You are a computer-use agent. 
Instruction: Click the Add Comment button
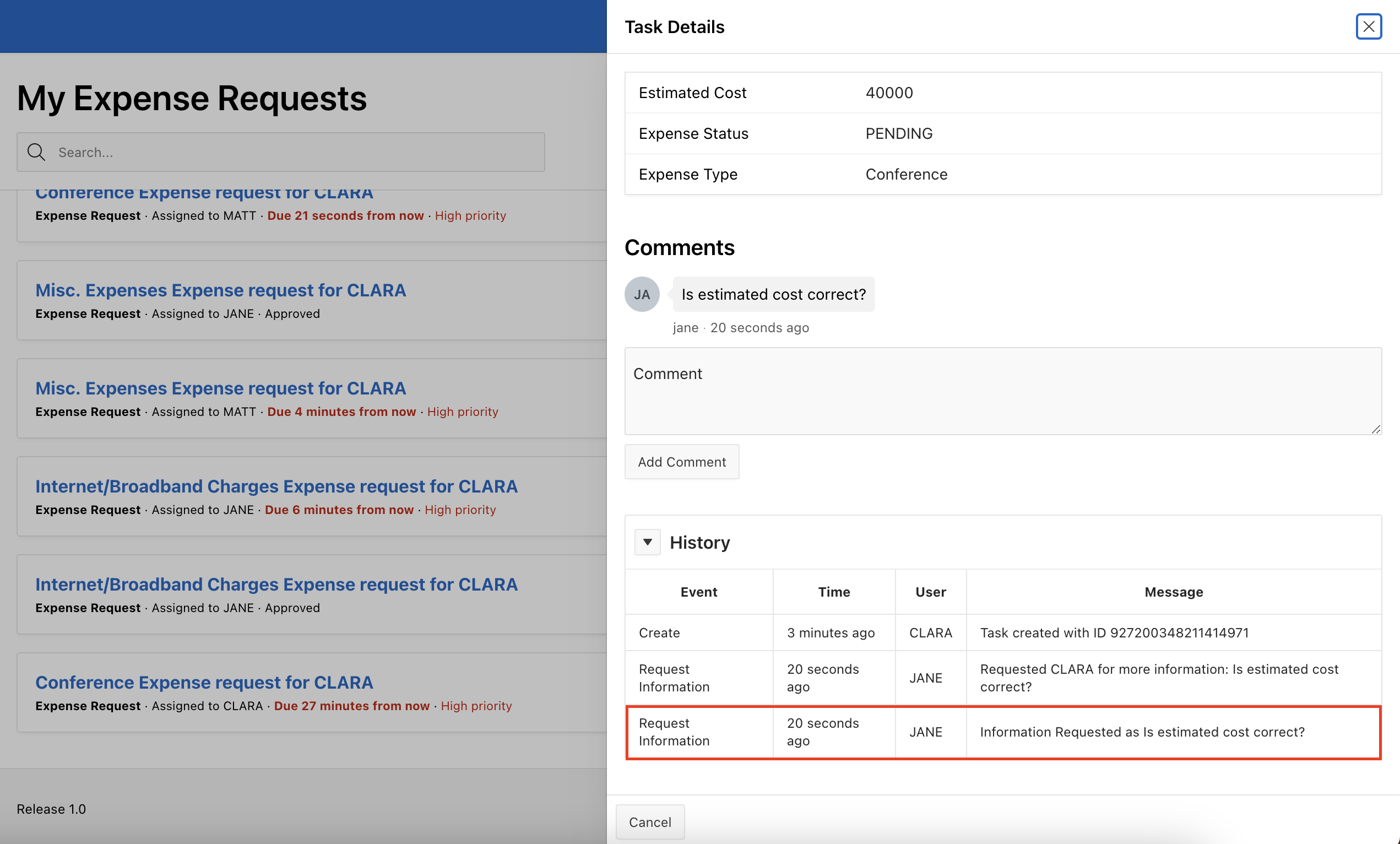(681, 462)
